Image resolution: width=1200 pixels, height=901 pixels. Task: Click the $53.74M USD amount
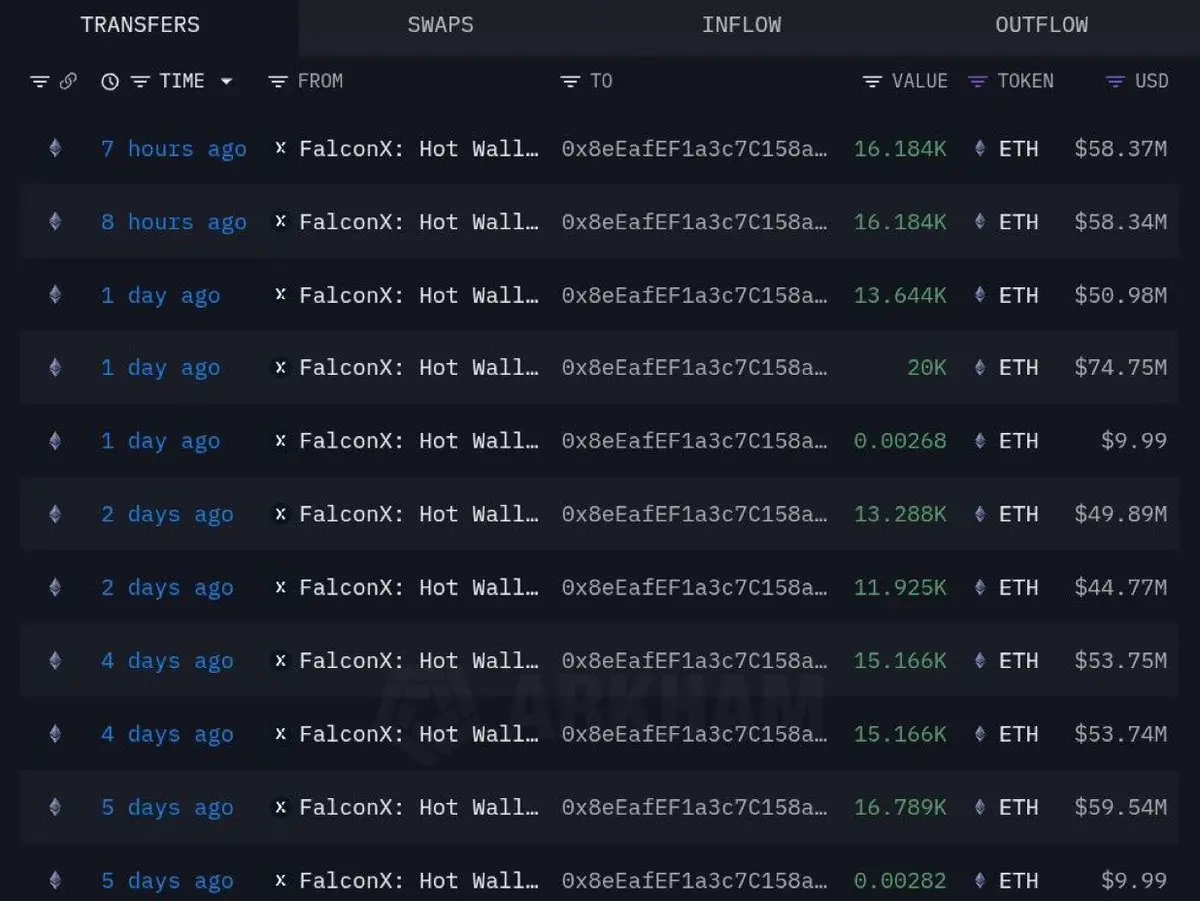click(1121, 734)
